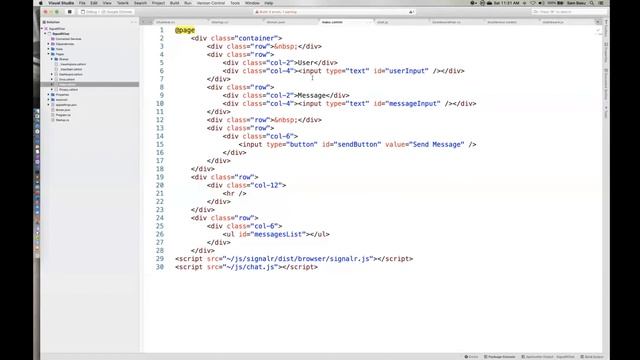Open Build Output pad from status bar
Image resolution: width=640 pixels, height=360 pixels.
[x=591, y=357]
